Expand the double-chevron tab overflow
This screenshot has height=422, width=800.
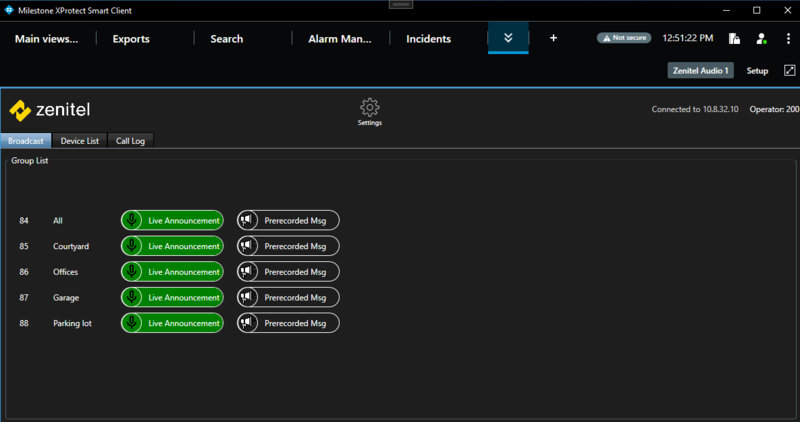508,38
